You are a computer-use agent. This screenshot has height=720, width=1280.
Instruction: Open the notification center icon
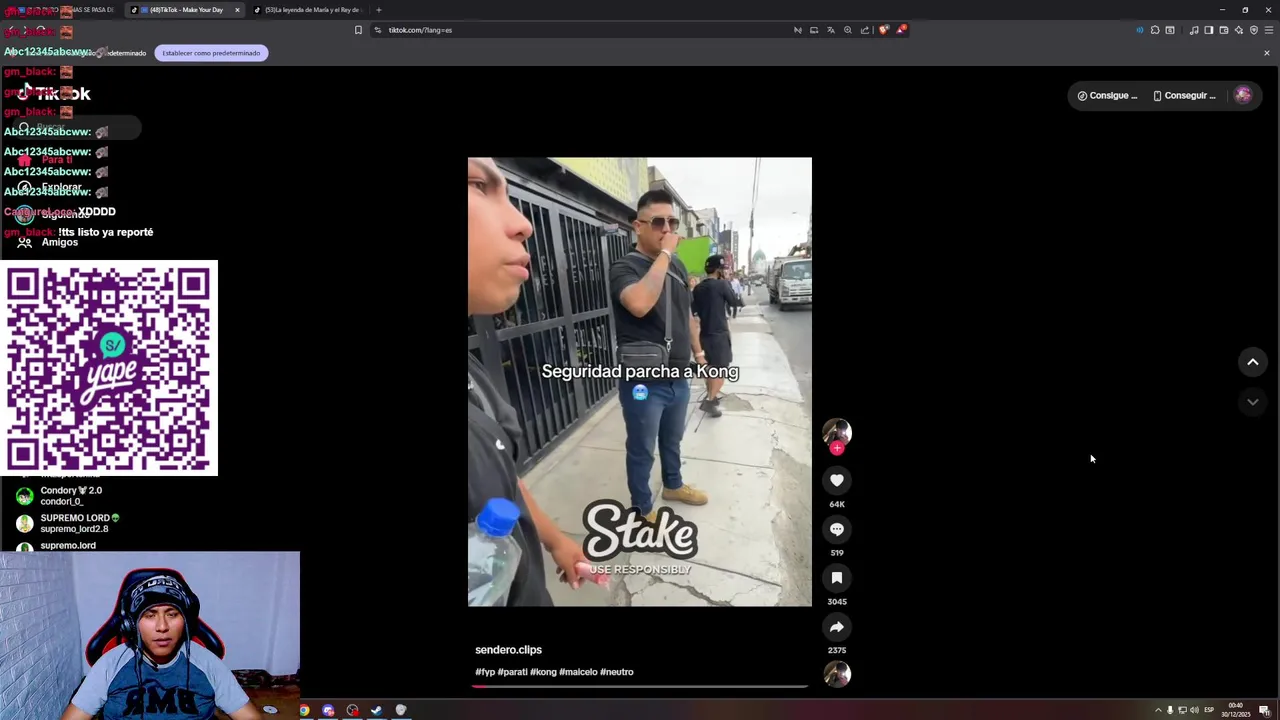pos(1264,710)
